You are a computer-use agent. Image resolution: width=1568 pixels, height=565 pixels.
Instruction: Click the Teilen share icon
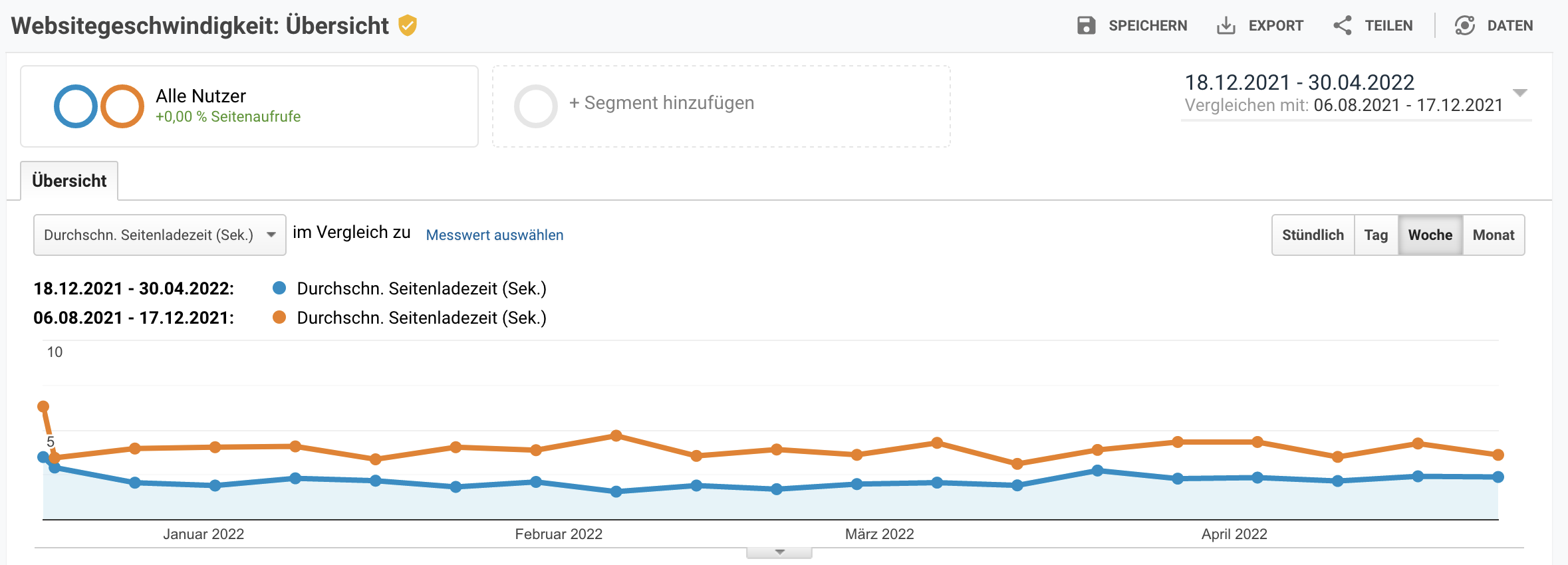click(x=1342, y=26)
